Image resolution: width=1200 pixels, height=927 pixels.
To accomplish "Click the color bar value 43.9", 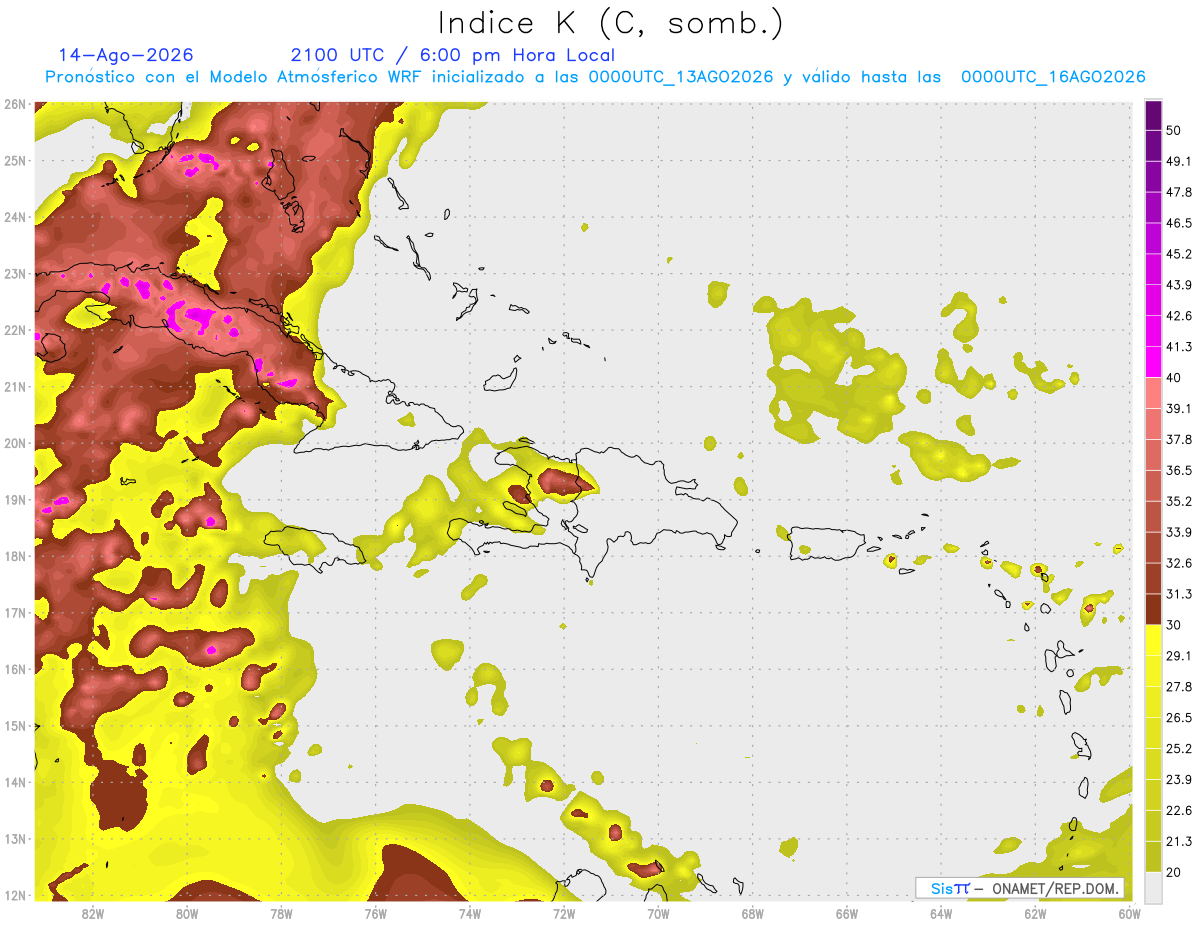I will coord(1179,285).
